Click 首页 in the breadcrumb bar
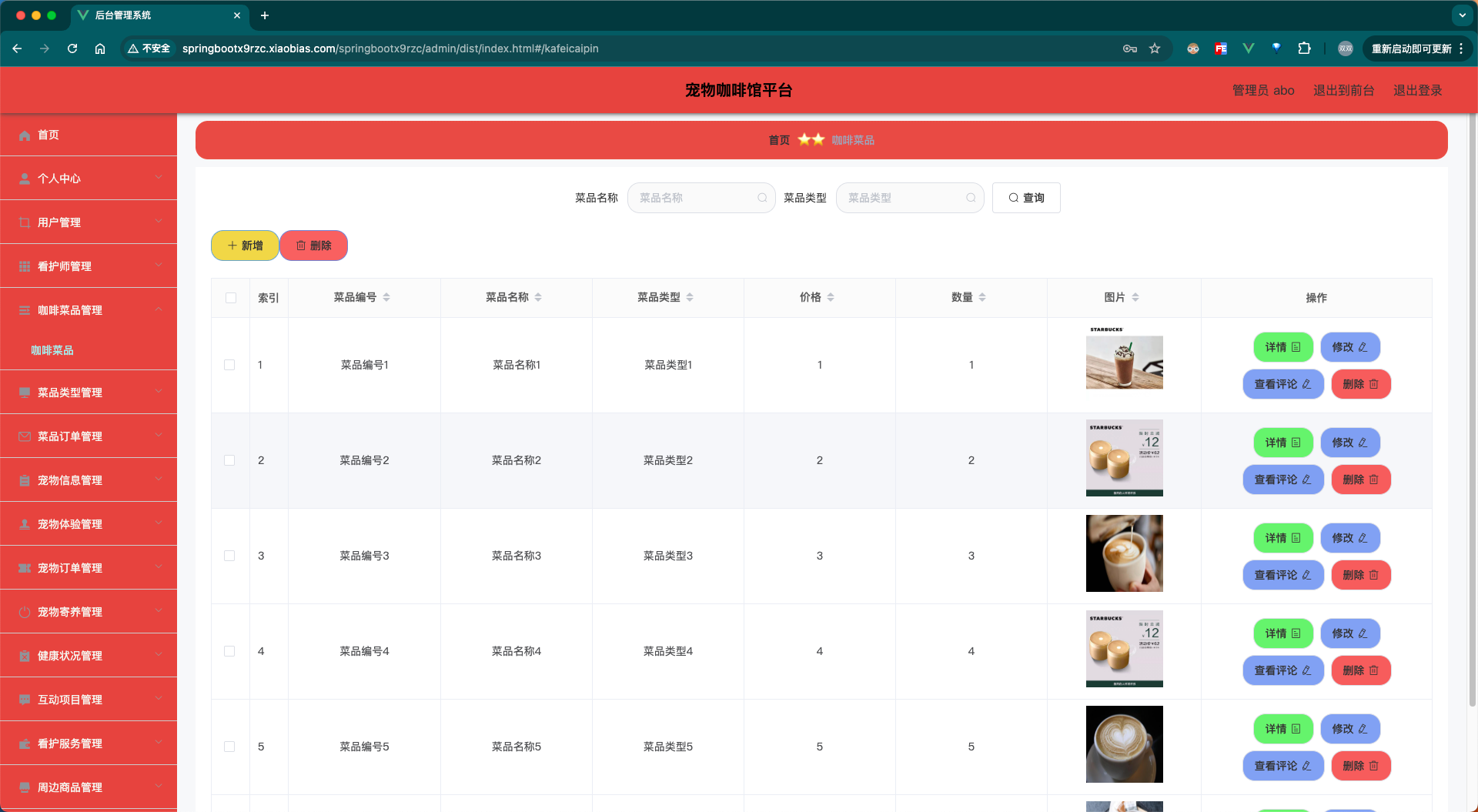 point(779,140)
